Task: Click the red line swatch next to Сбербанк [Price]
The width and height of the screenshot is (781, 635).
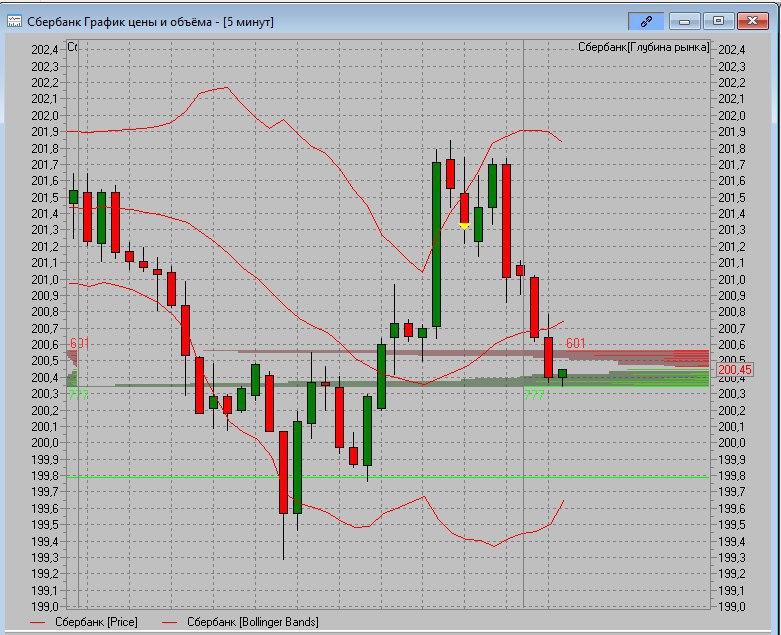Action: point(37,623)
